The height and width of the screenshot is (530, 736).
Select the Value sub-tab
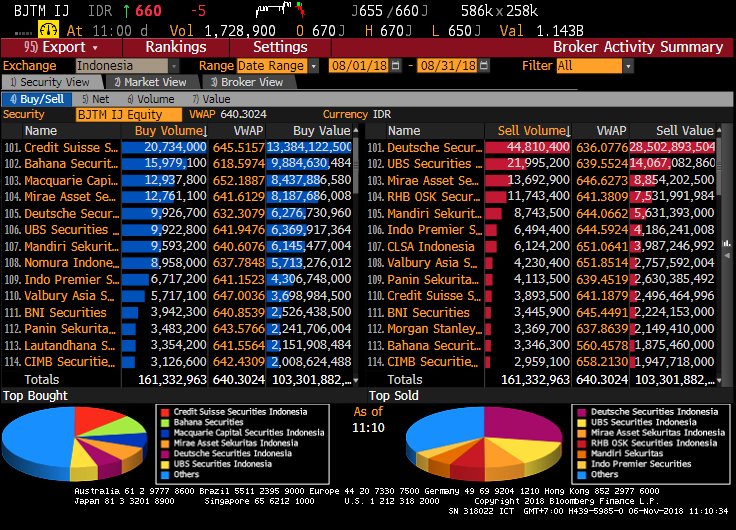[x=212, y=99]
